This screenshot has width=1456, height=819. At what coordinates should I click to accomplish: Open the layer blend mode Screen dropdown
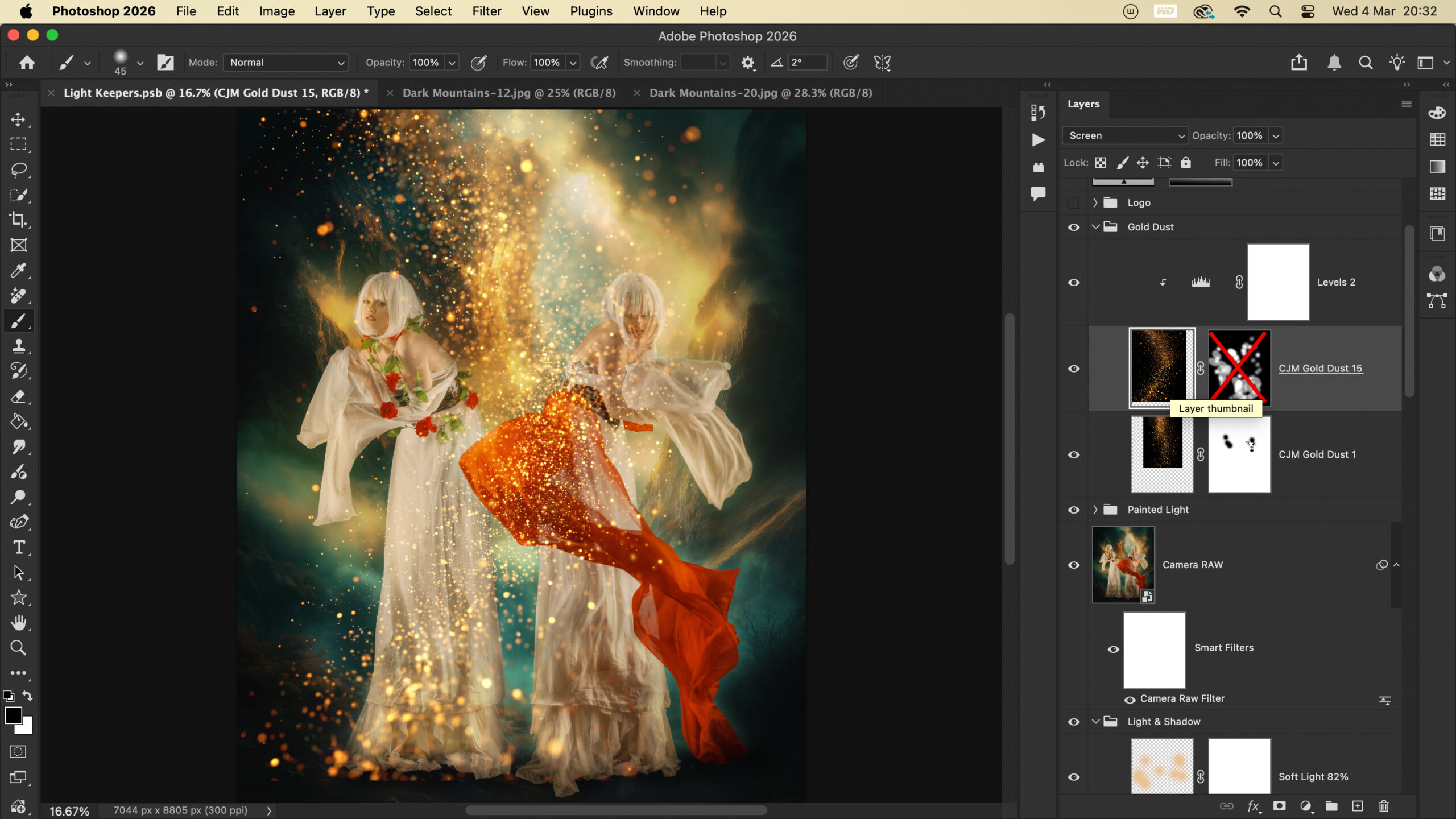[x=1124, y=135]
